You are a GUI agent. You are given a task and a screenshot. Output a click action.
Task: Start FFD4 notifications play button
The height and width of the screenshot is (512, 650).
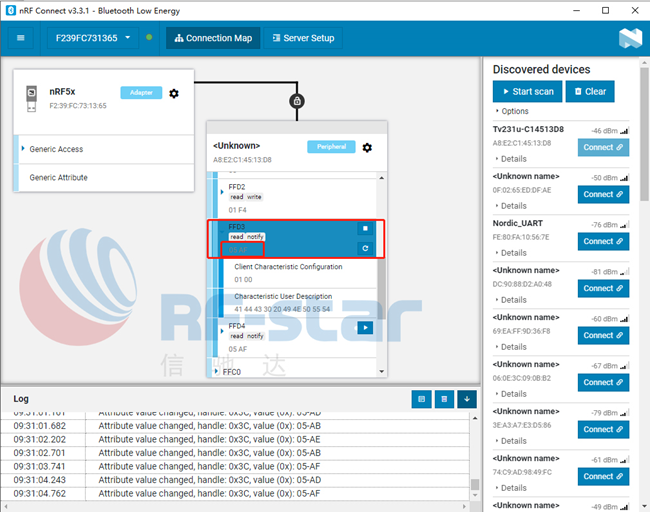[x=365, y=328]
